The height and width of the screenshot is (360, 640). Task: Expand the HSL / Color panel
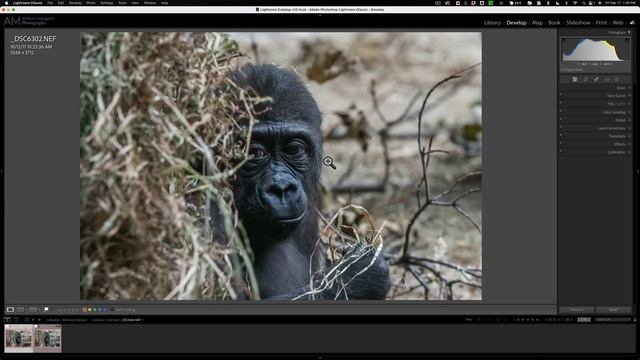pos(629,104)
